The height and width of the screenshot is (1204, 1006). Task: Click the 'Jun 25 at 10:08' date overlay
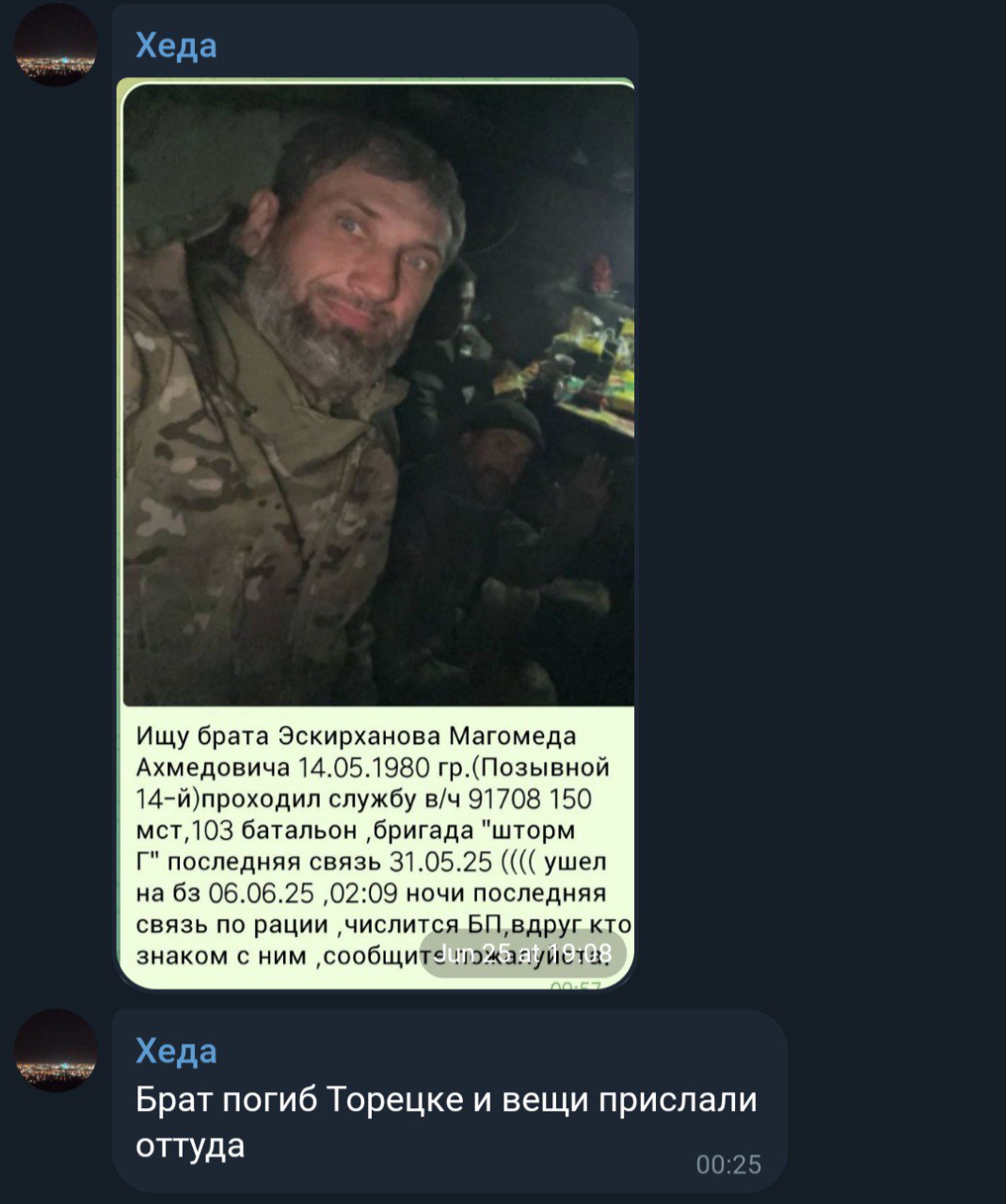(522, 953)
